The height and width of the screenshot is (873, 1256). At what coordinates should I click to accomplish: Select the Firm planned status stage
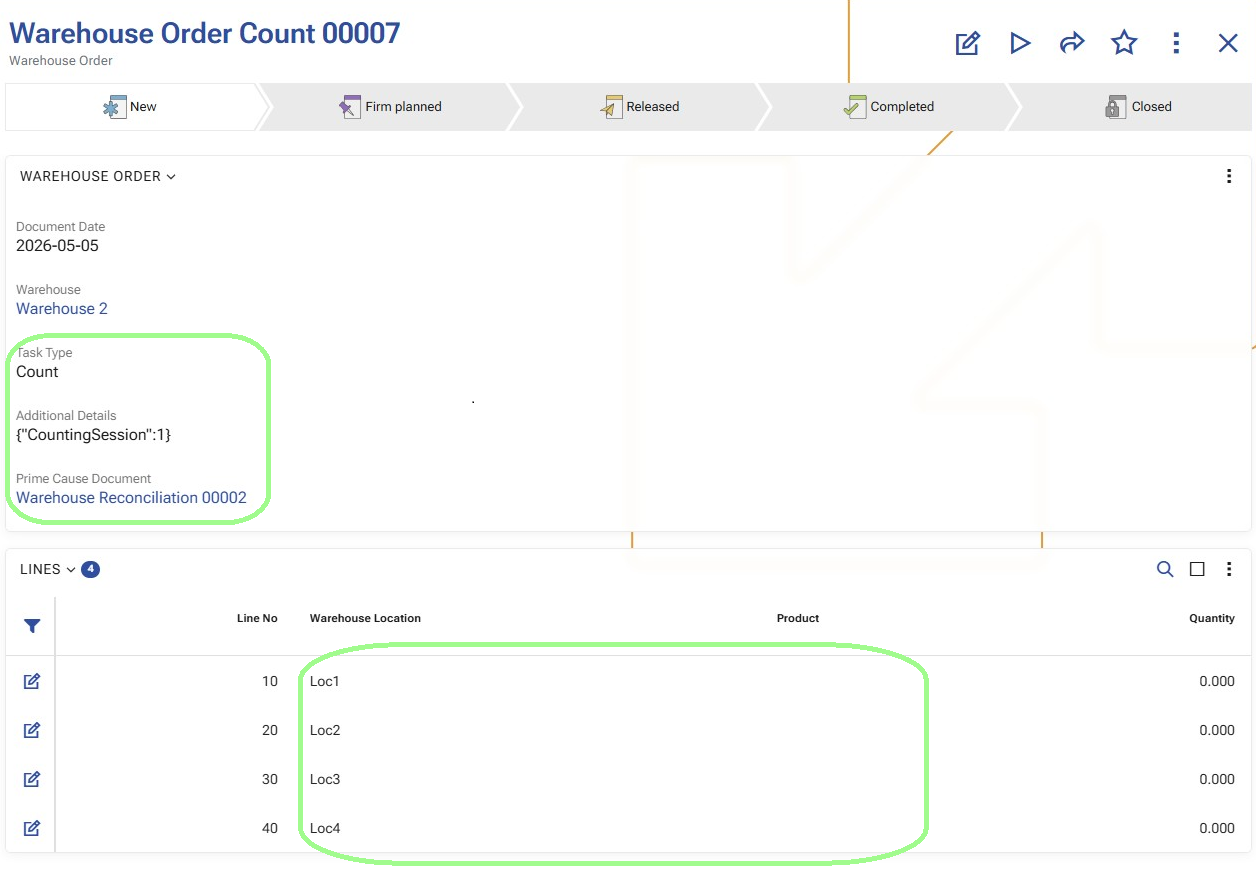[x=390, y=107]
